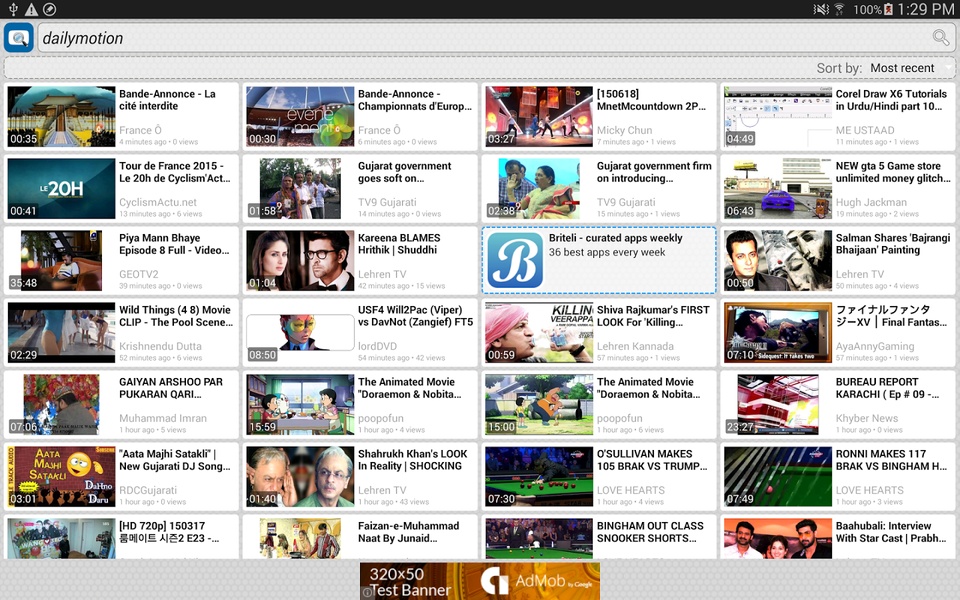This screenshot has width=960, height=600.
Task: Play RONNI MAKES 117 BRAK thumbnail
Action: tap(778, 476)
